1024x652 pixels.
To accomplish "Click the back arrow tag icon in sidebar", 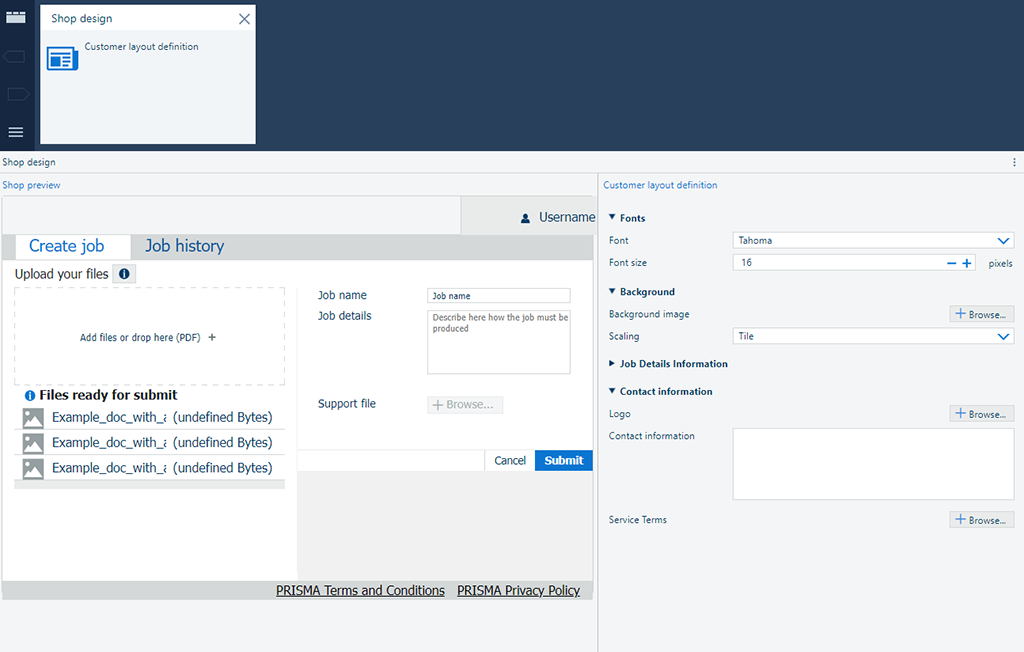I will point(15,57).
